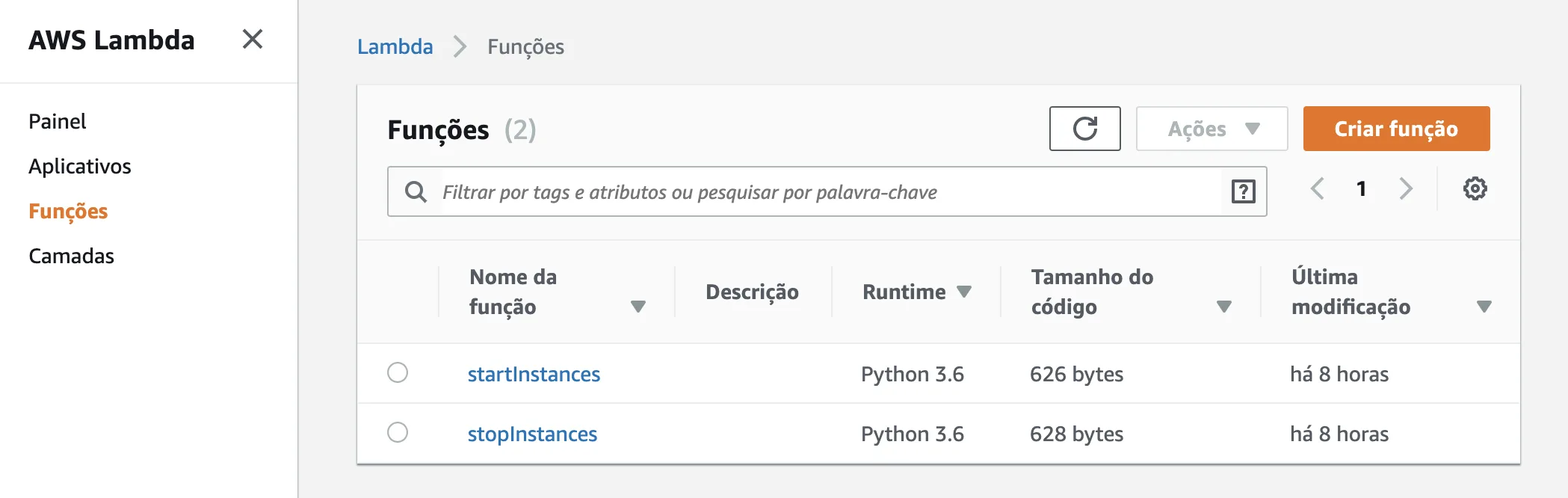Image resolution: width=1568 pixels, height=498 pixels.
Task: Click the AWS Lambda sidebar title
Action: click(111, 40)
